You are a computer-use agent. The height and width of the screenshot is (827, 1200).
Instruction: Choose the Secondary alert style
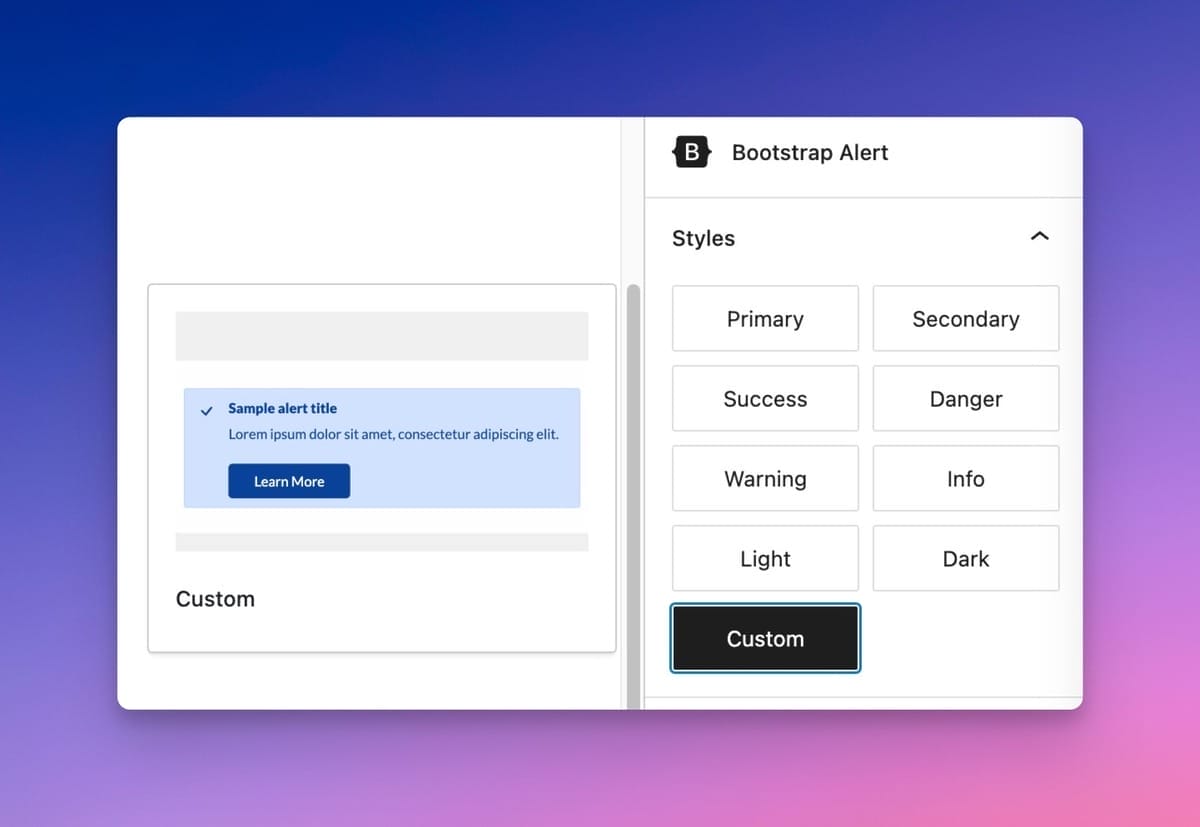[x=965, y=319]
